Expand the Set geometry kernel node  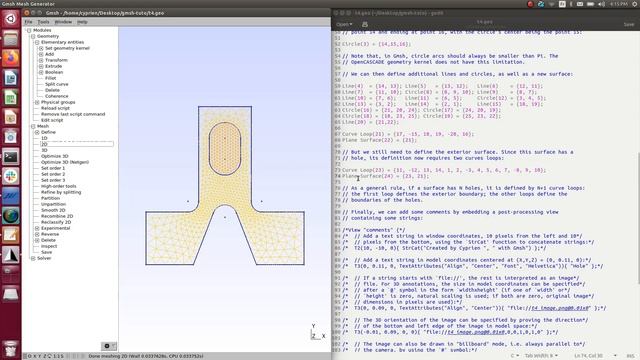coord(41,48)
